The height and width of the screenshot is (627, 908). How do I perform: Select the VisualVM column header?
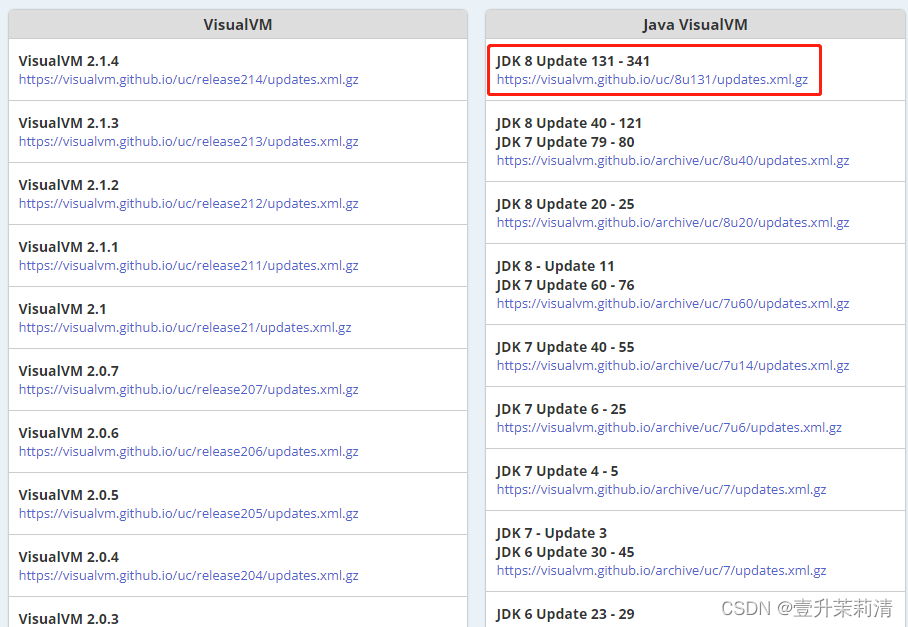click(237, 24)
